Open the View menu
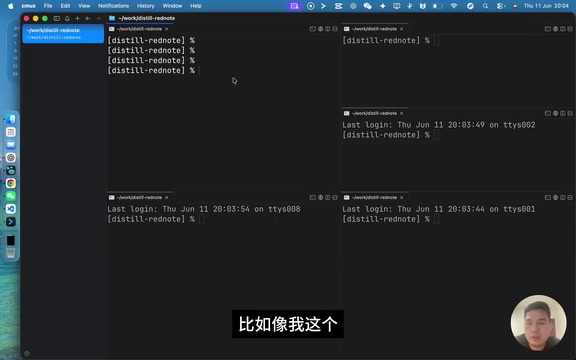576x360 pixels. (84, 6)
